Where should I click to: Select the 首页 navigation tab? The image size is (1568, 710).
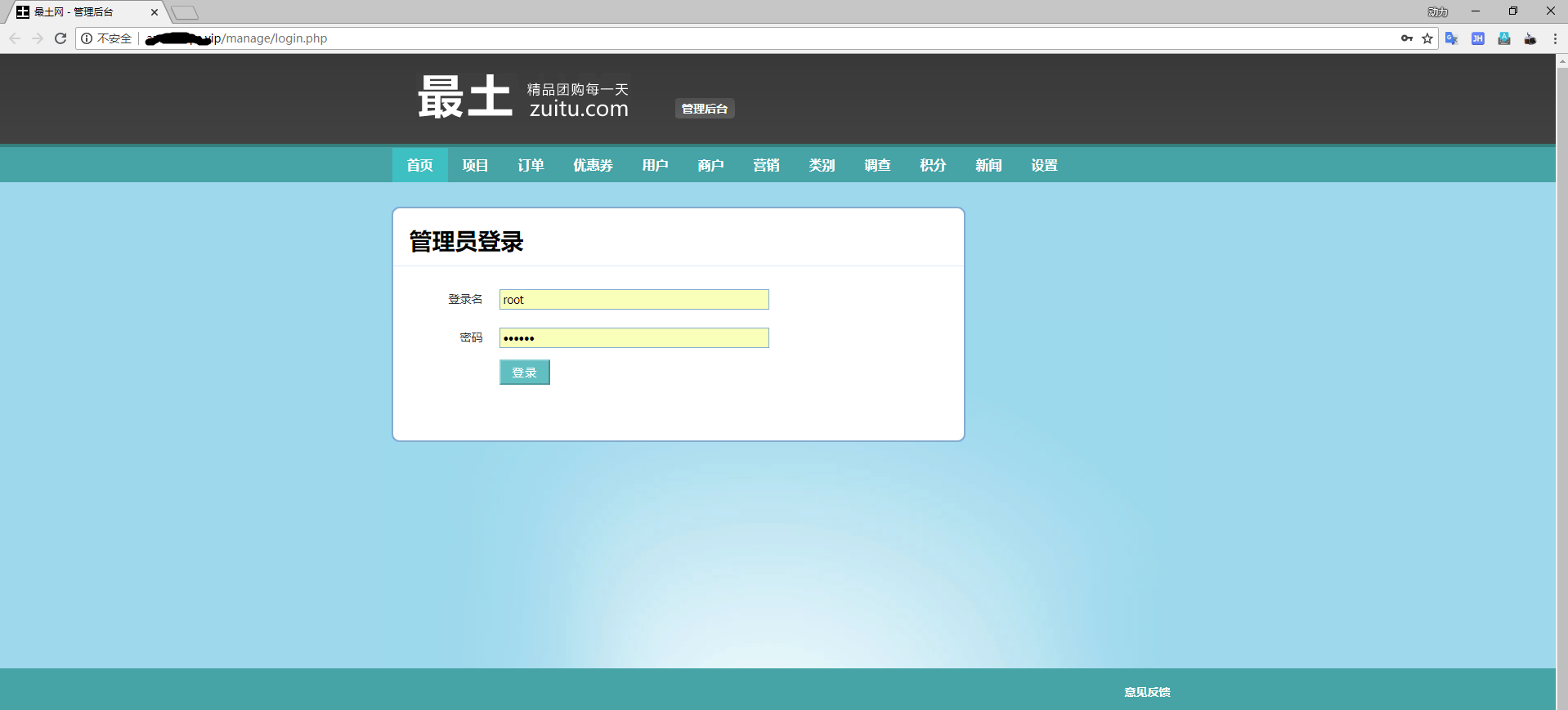tap(420, 165)
